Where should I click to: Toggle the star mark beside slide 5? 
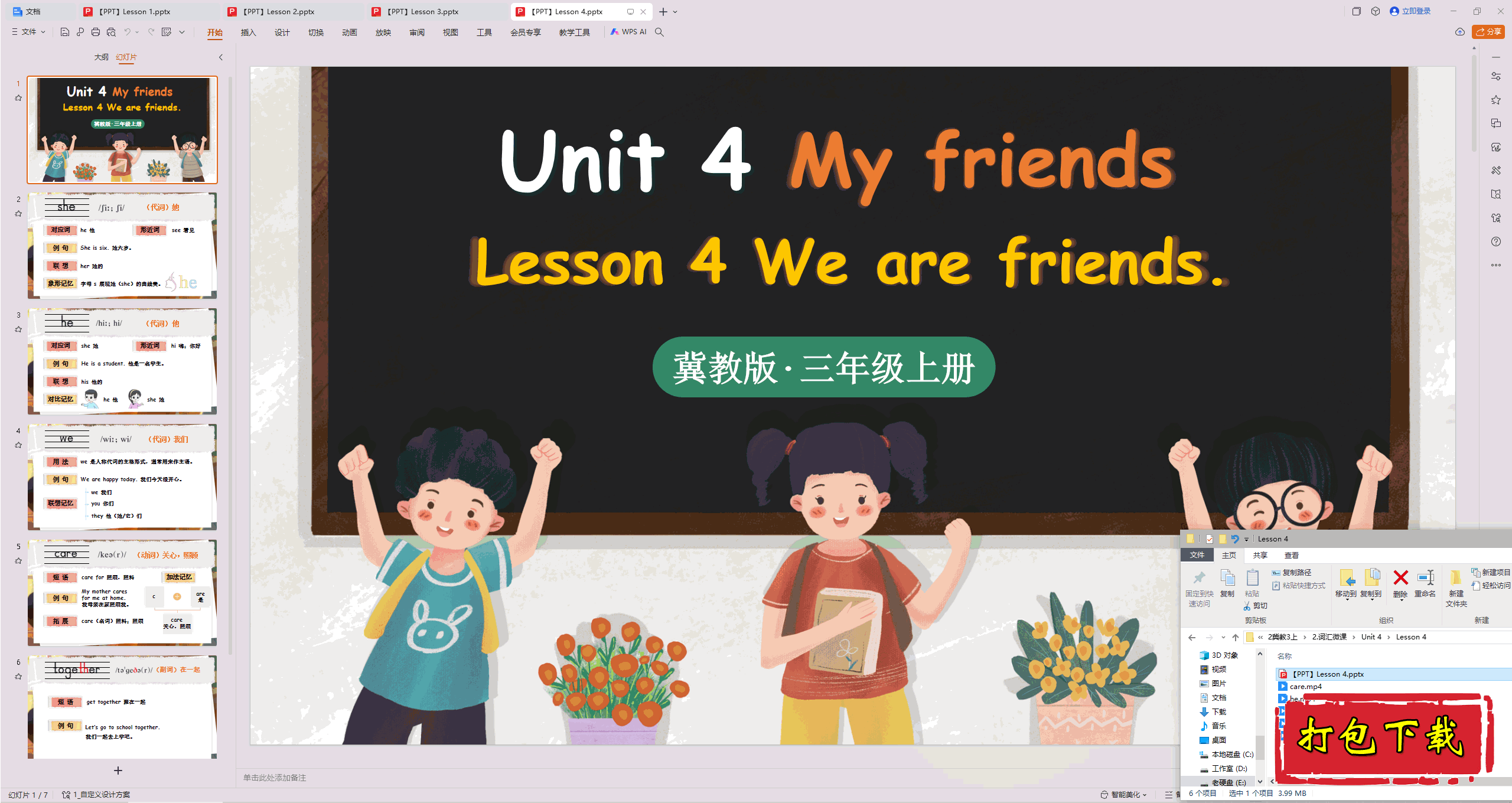(x=18, y=561)
